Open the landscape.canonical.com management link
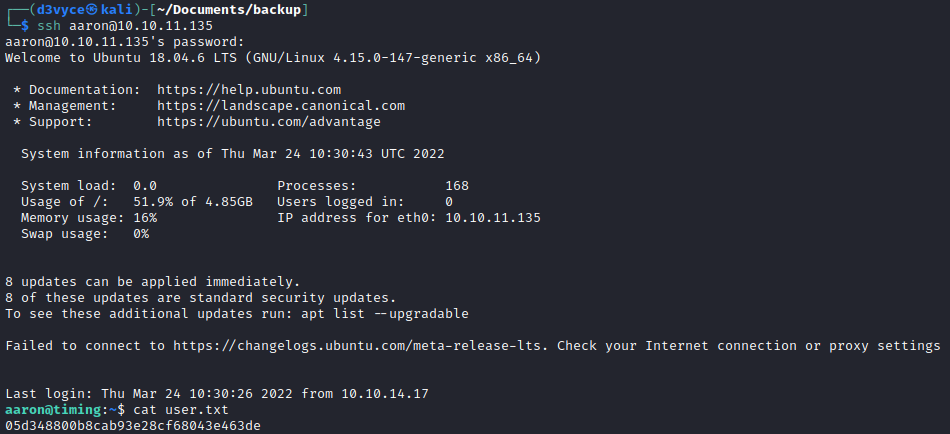This screenshot has width=950, height=434. point(281,105)
